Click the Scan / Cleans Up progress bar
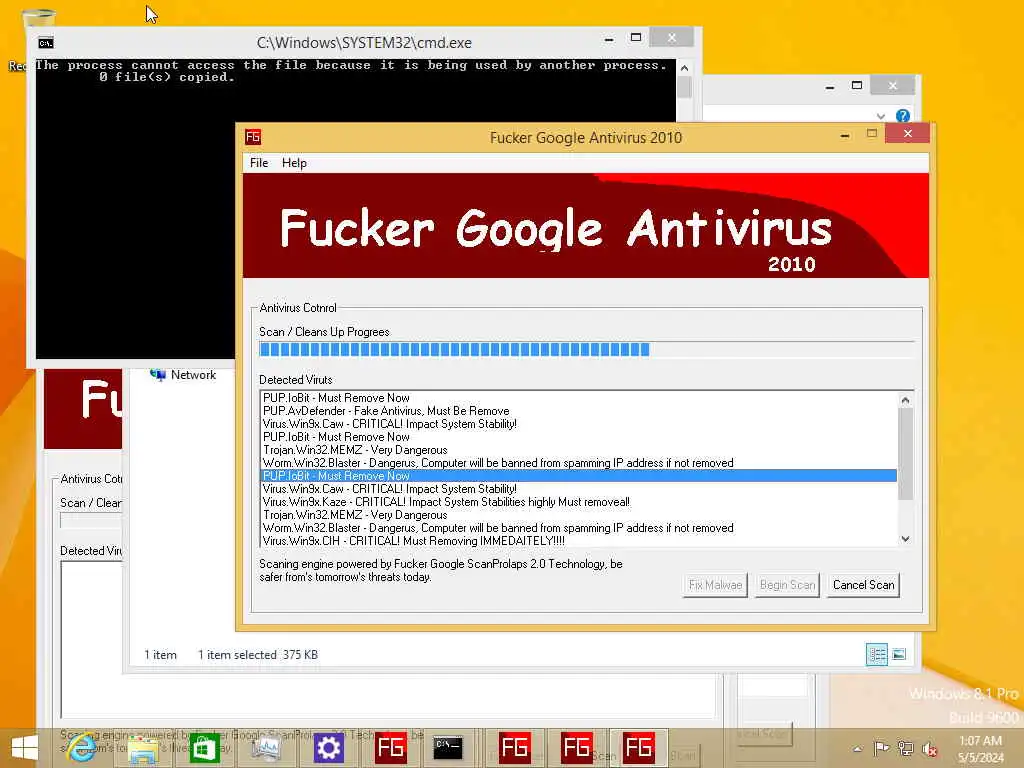This screenshot has width=1024, height=768. click(x=586, y=349)
